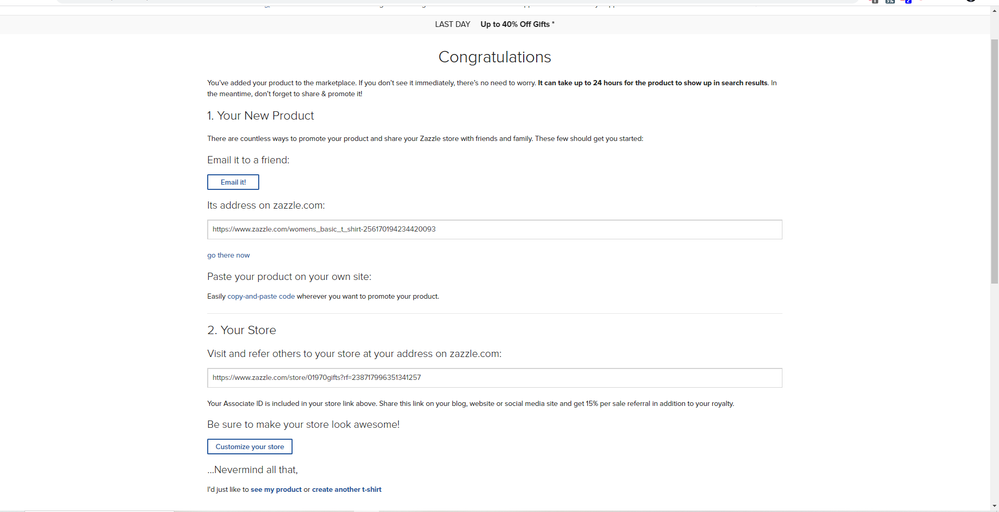Click the Email it! button
The height and width of the screenshot is (512, 999).
(233, 182)
